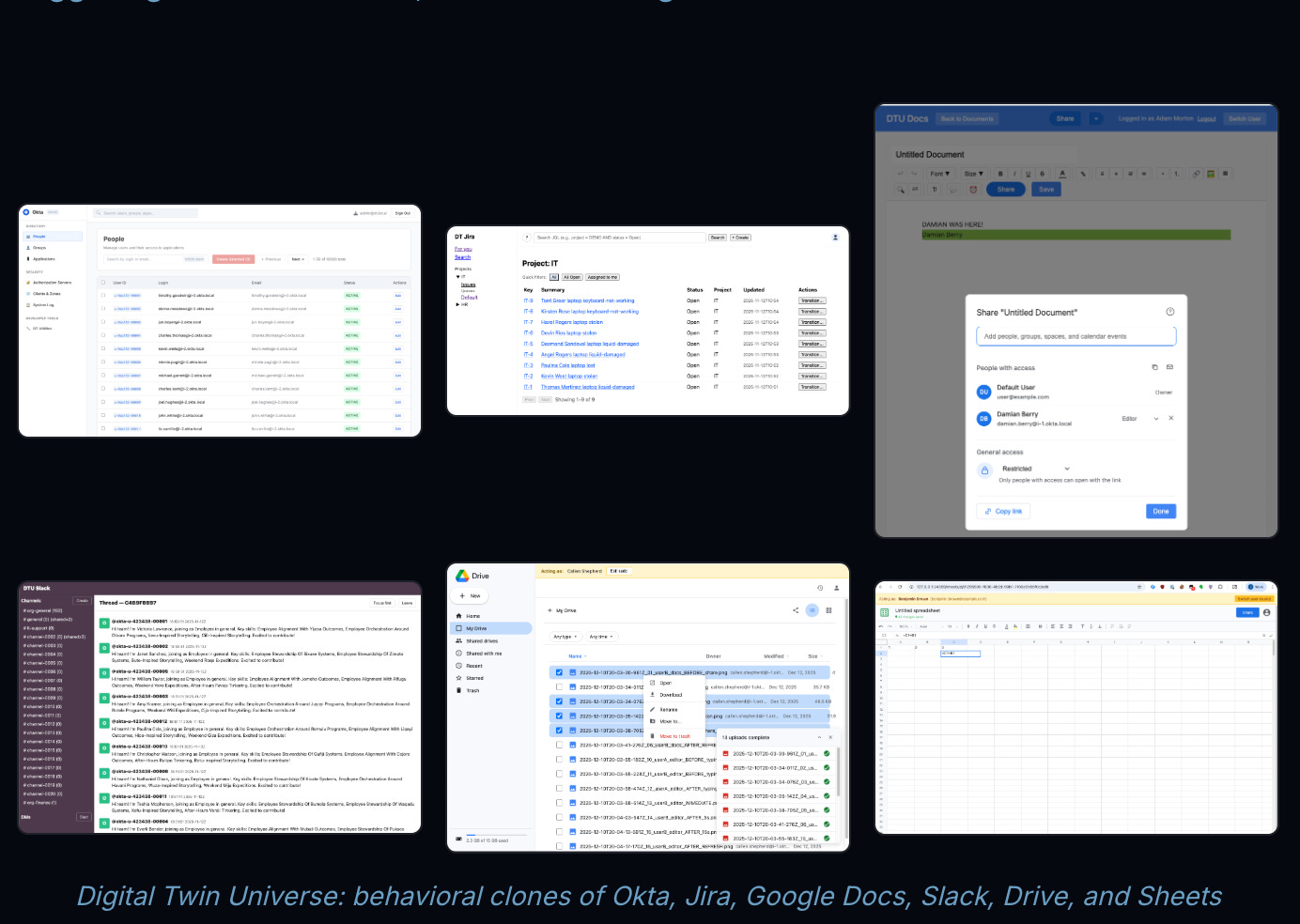Image resolution: width=1300 pixels, height=924 pixels.
Task: Uncheck the fifth Drive file checkbox
Action: tap(559, 731)
